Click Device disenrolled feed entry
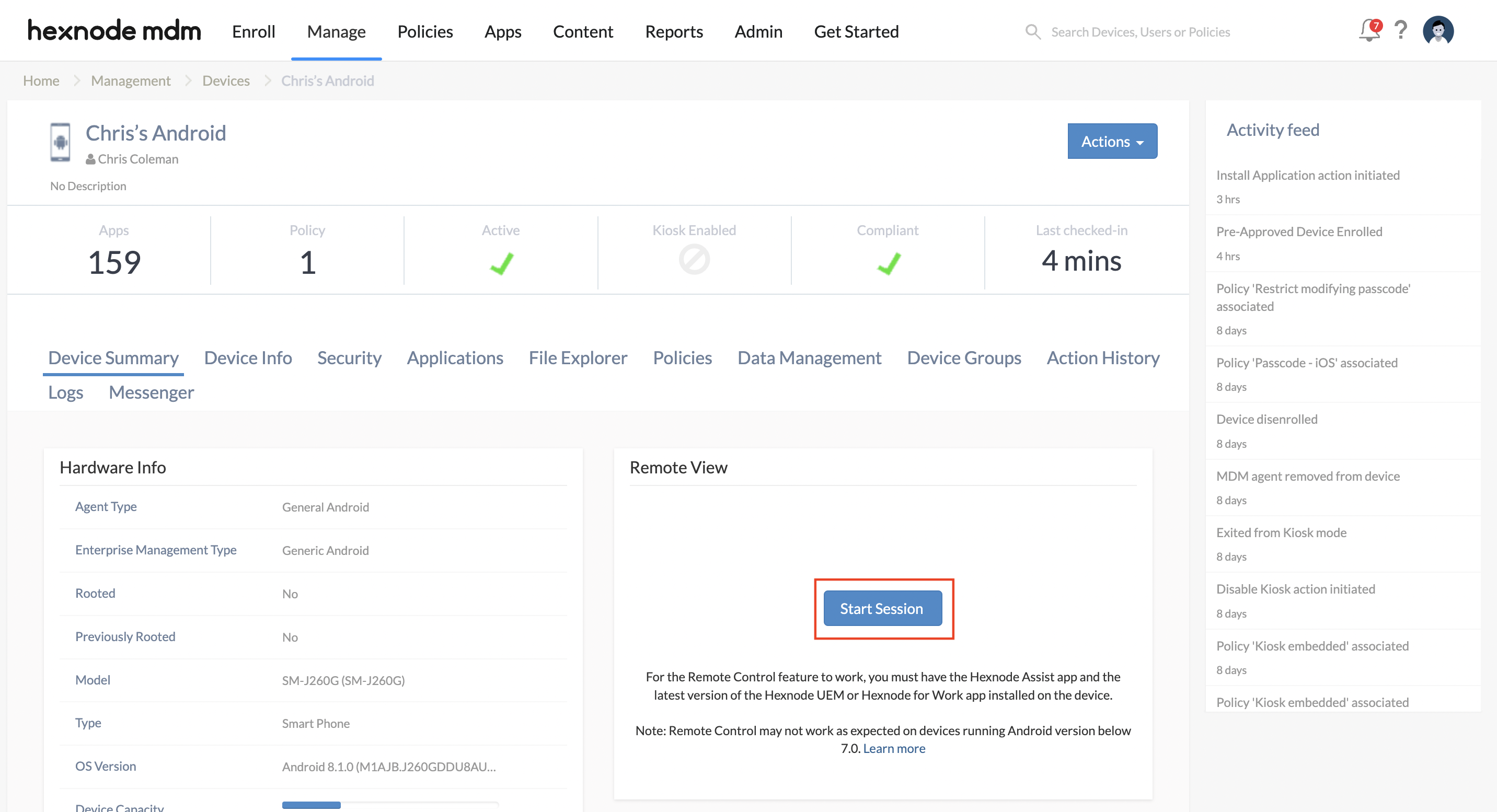Viewport: 1497px width, 812px height. [x=1266, y=420]
